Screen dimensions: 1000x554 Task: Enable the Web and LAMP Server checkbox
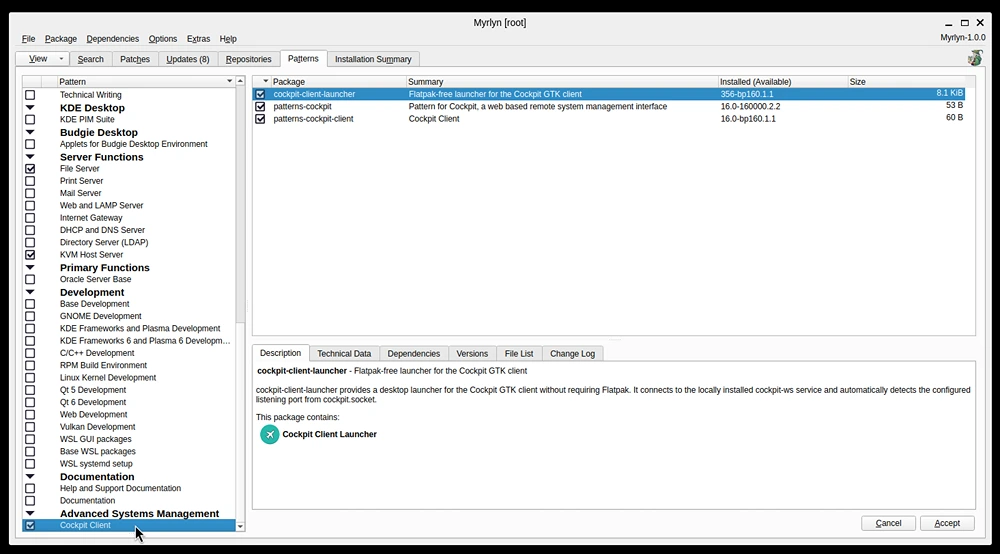coord(30,205)
